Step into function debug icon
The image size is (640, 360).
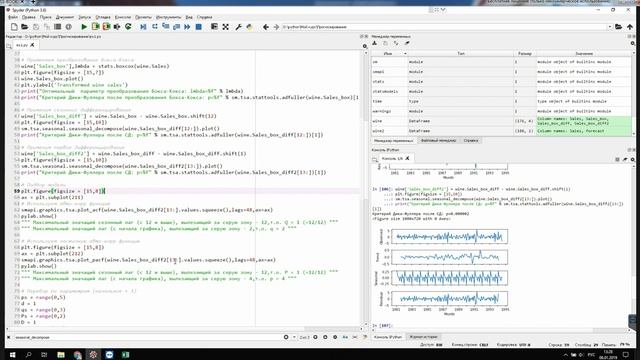[165, 27]
